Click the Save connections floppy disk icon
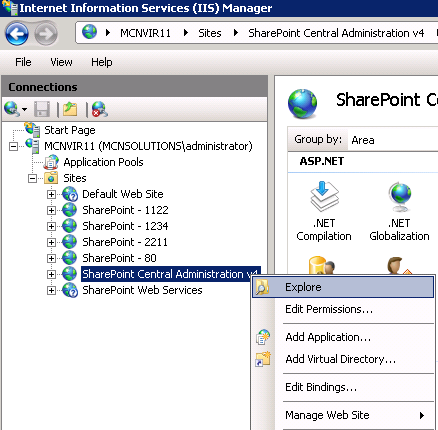The image size is (438, 430). [x=42, y=109]
